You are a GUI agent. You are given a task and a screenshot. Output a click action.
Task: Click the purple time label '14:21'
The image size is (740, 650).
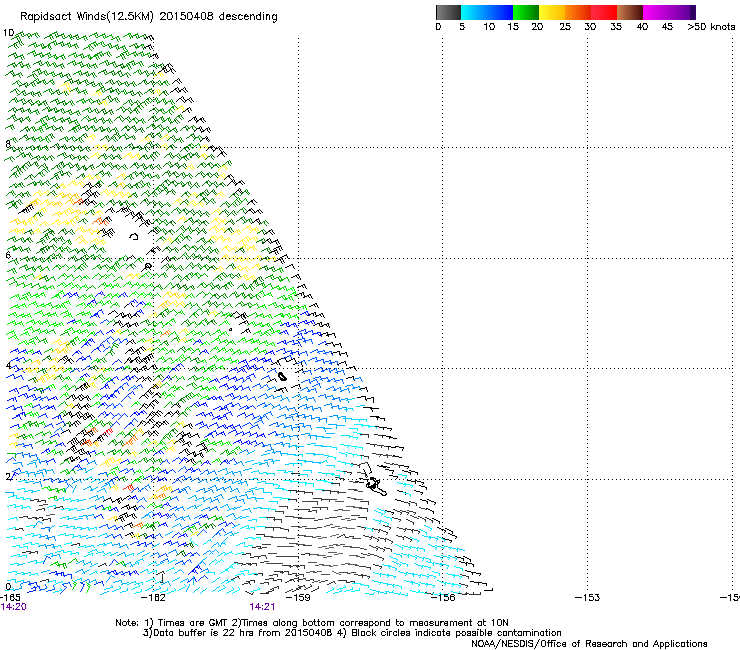pos(262,607)
